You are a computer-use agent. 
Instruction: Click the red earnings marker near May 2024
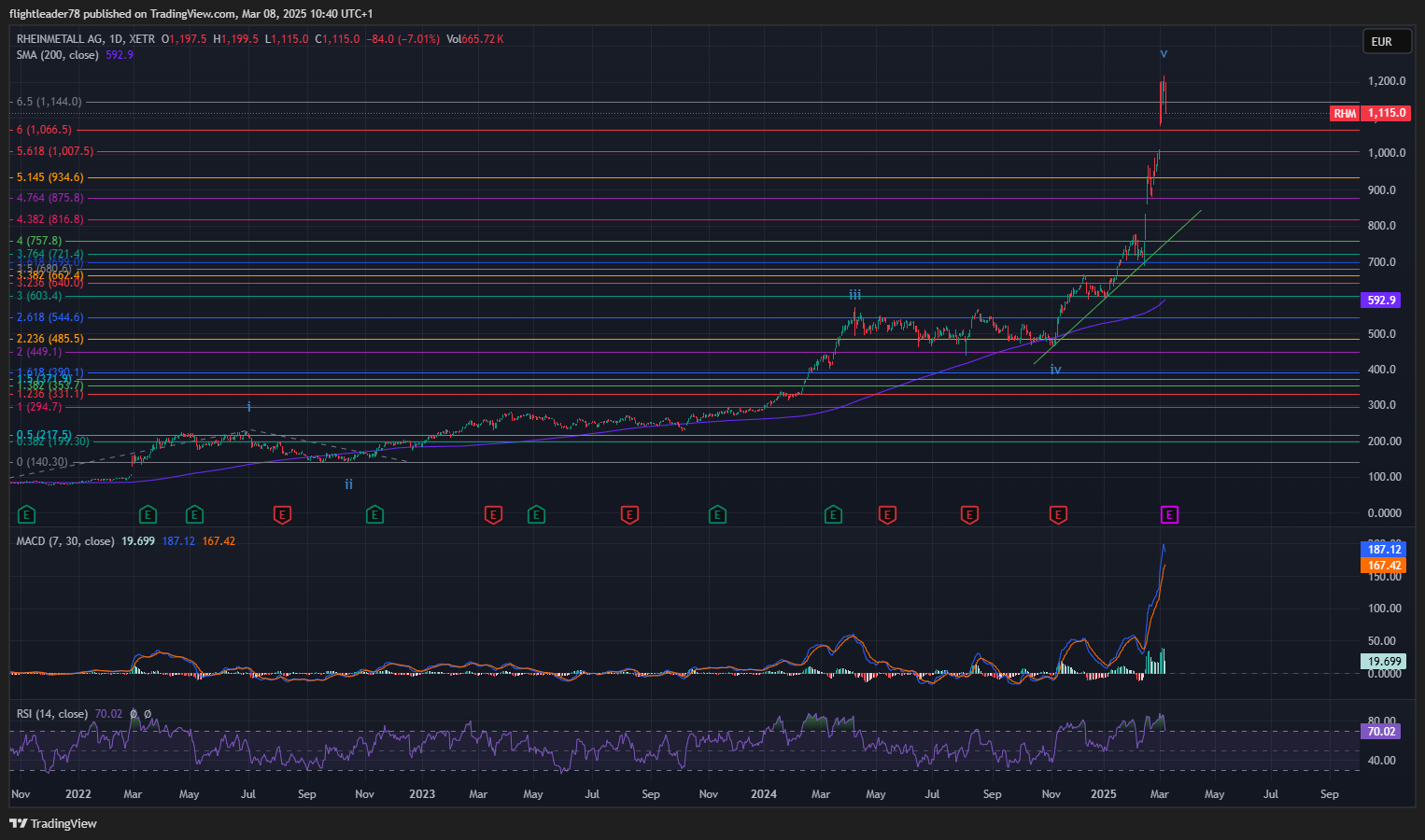pos(887,514)
